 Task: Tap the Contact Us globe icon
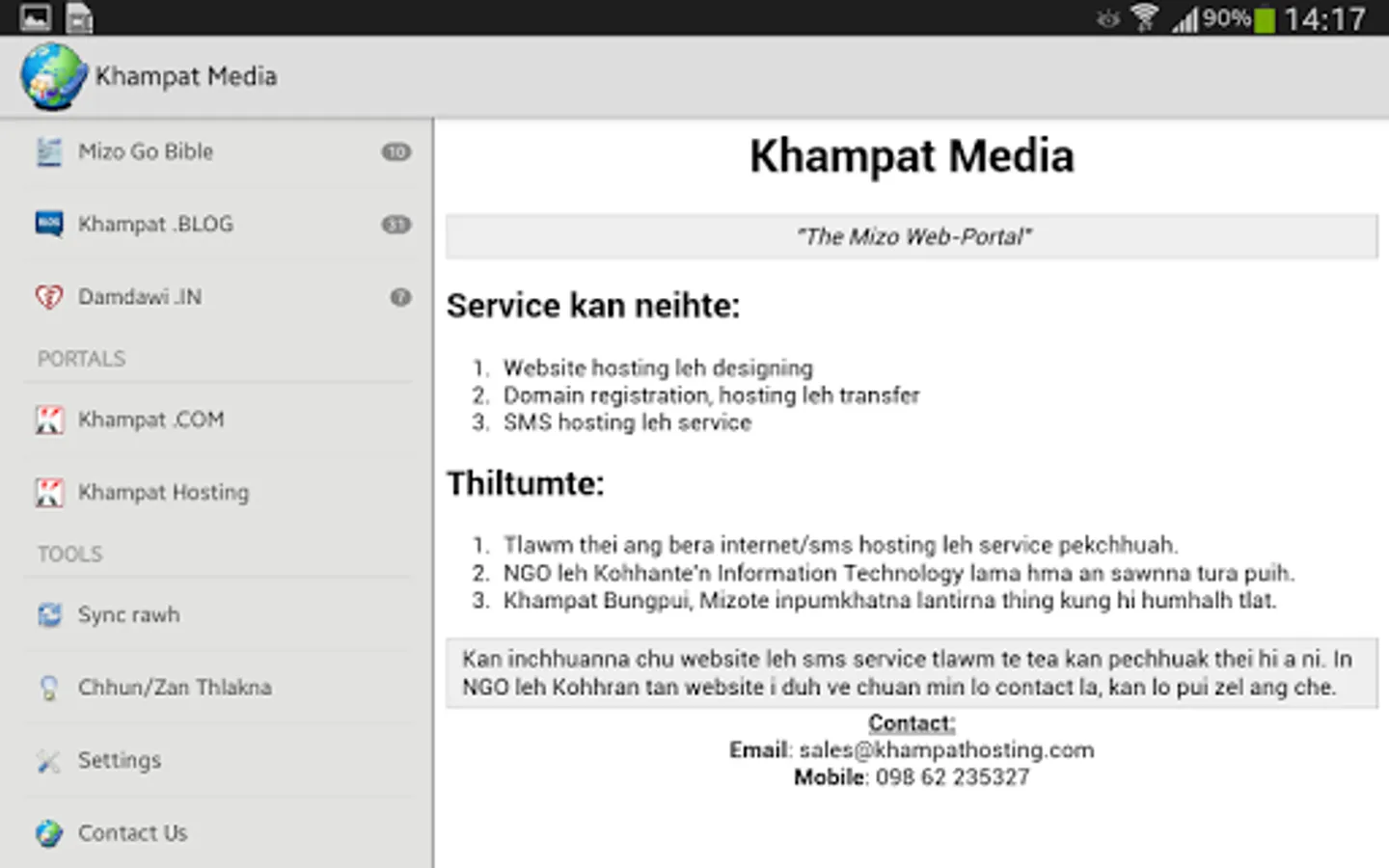49,833
